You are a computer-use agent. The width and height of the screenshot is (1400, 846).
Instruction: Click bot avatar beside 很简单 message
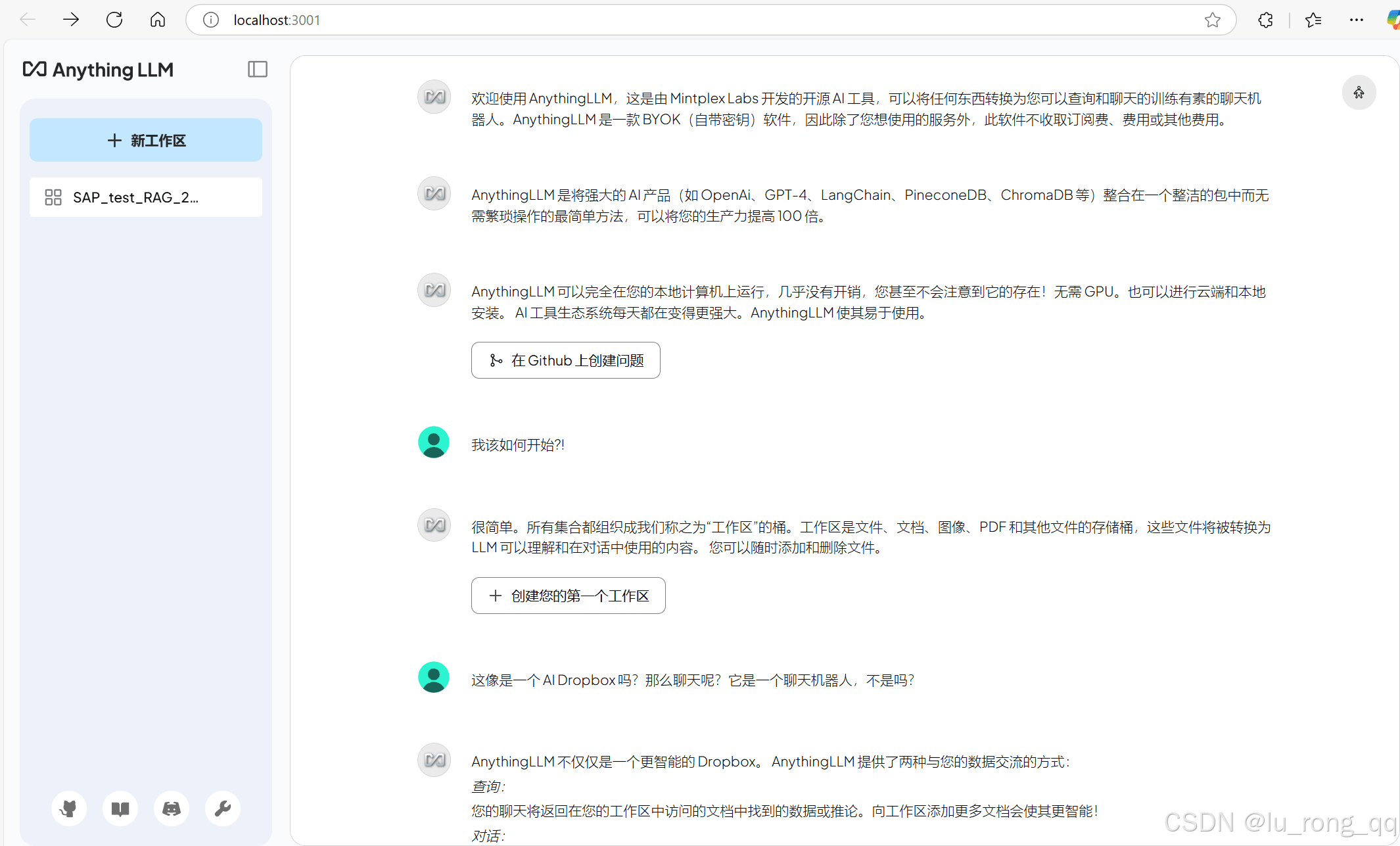click(x=434, y=525)
